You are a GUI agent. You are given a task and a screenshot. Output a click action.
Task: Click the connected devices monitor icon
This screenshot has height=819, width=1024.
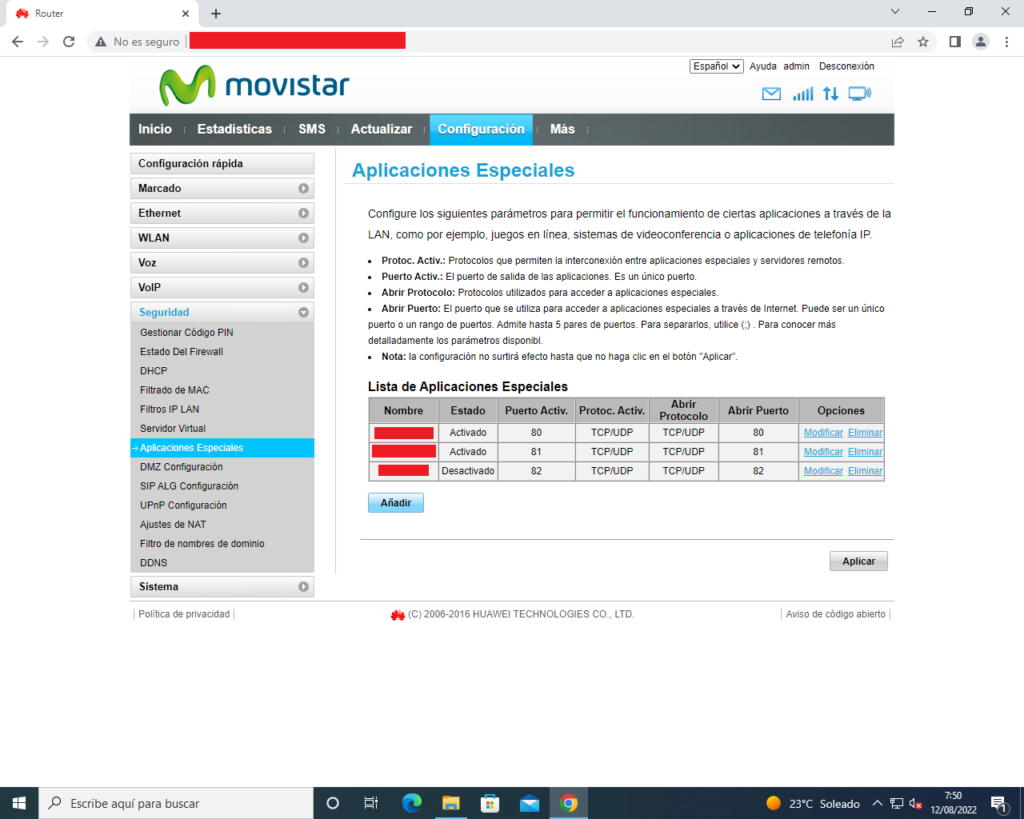coord(859,94)
